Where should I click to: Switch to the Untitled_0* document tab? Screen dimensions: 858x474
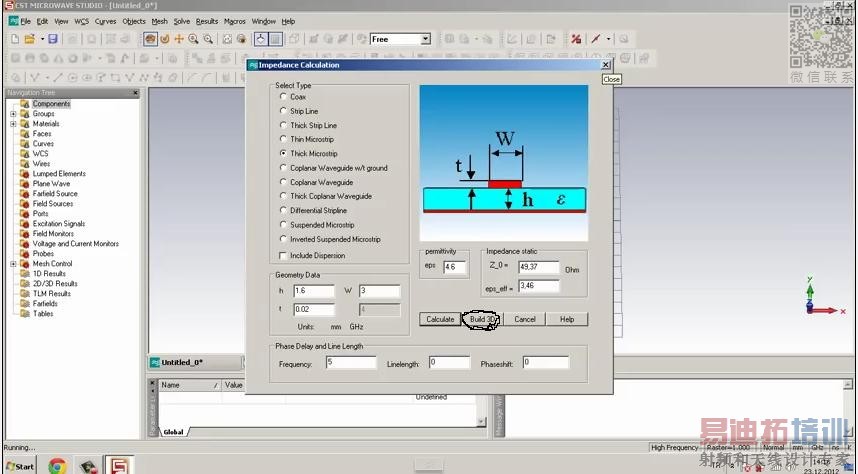coord(195,362)
